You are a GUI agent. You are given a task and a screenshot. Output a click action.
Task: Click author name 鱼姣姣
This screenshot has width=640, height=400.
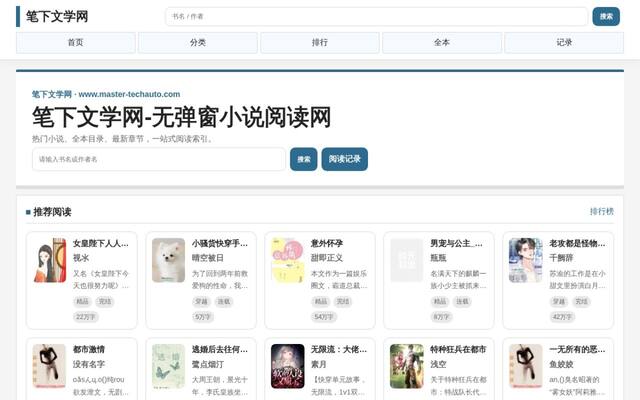[x=561, y=364]
